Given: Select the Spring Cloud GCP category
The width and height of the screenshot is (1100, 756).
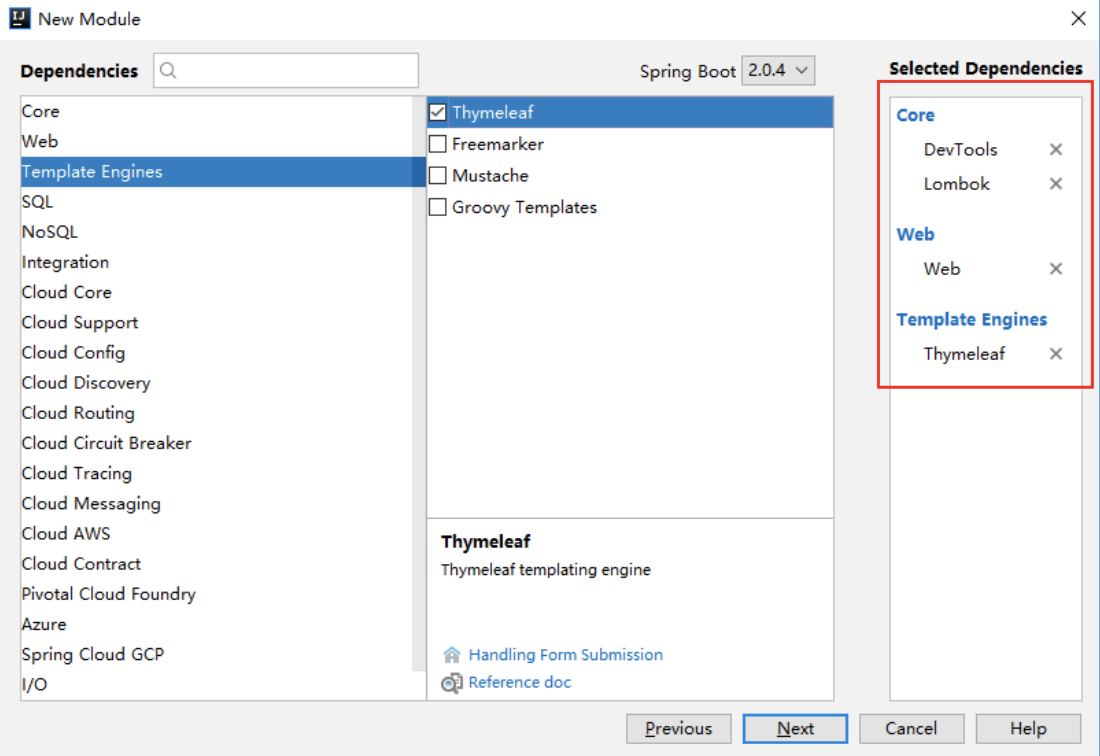Looking at the screenshot, I should click(x=217, y=654).
